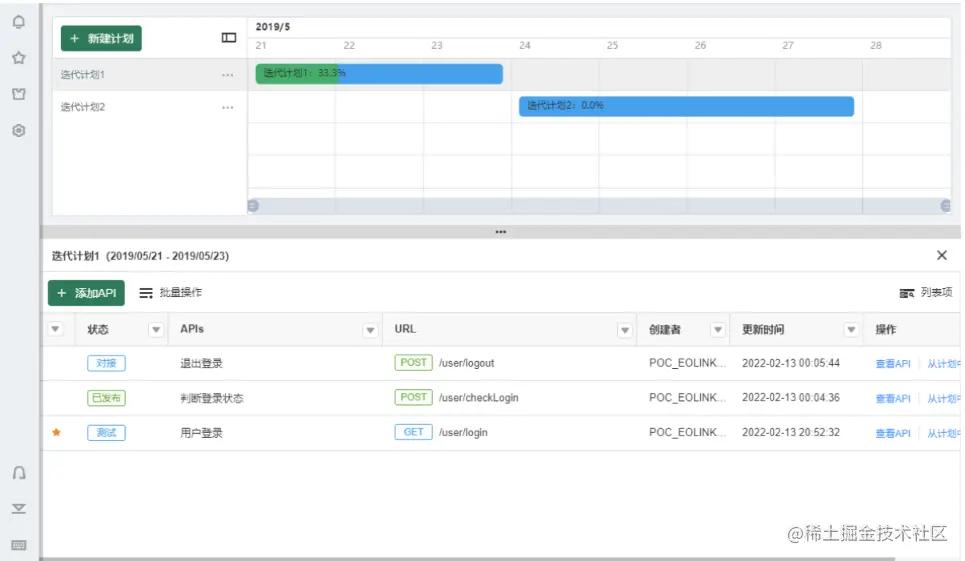Click the horizontal scrollbar at window bottom
Viewport: 965px width, 561px height.
point(468,559)
